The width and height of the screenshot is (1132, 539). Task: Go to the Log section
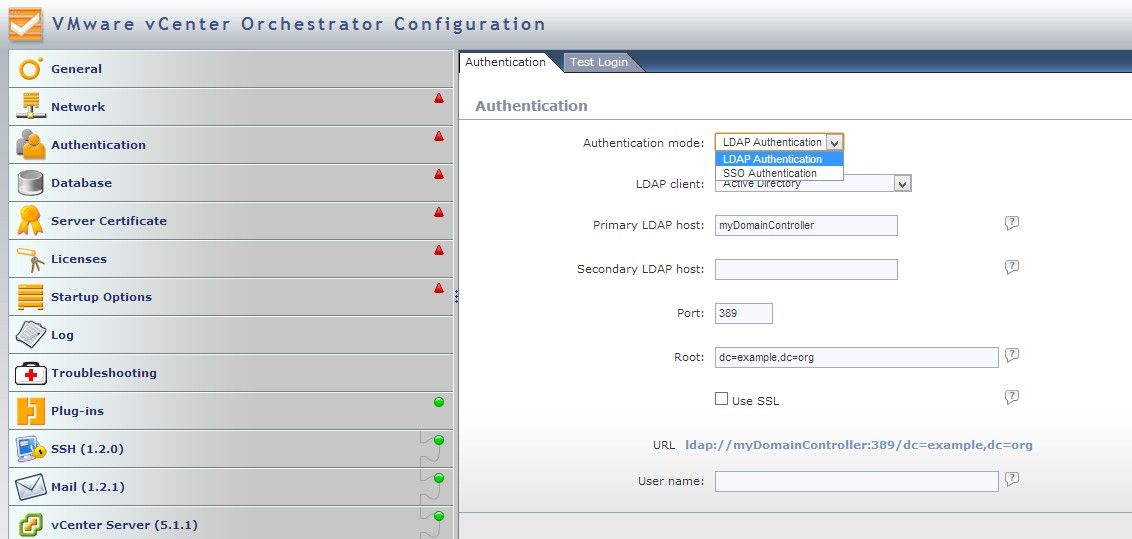tap(62, 335)
